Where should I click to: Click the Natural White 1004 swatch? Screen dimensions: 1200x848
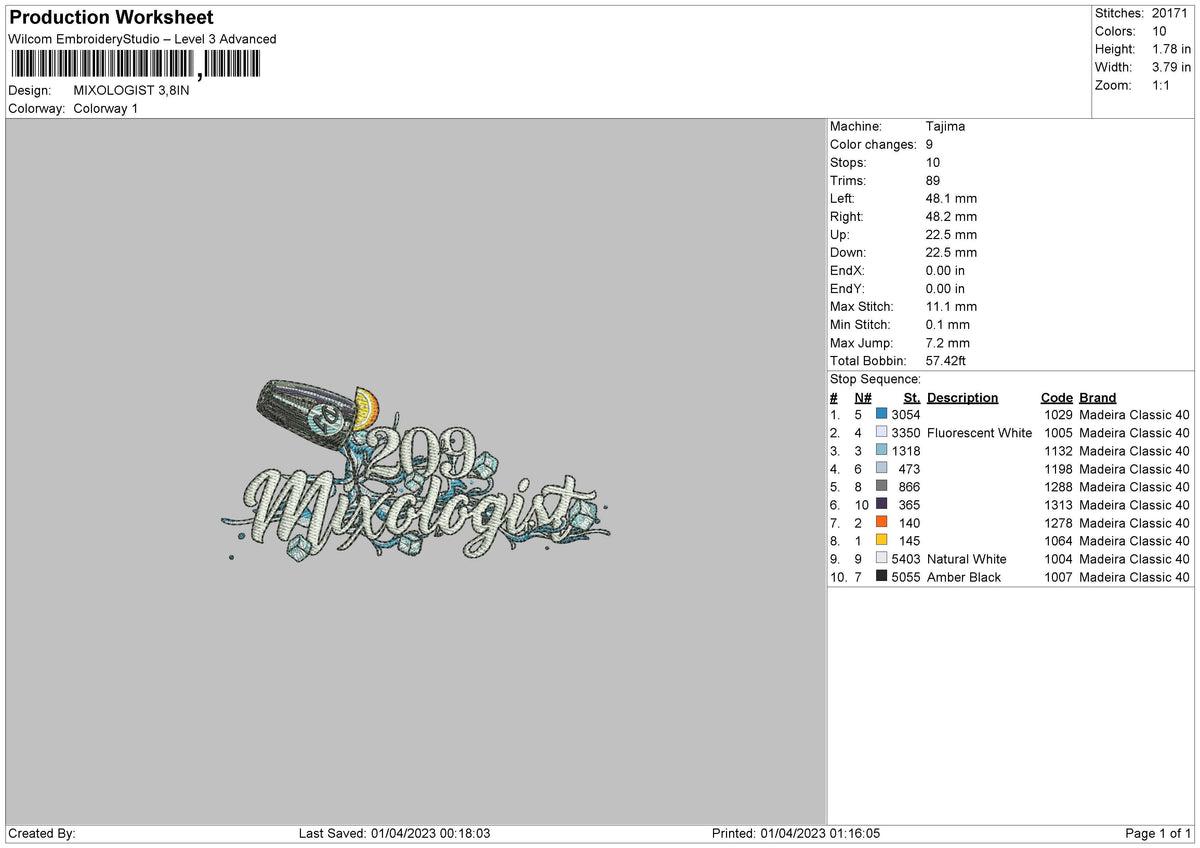tap(881, 558)
